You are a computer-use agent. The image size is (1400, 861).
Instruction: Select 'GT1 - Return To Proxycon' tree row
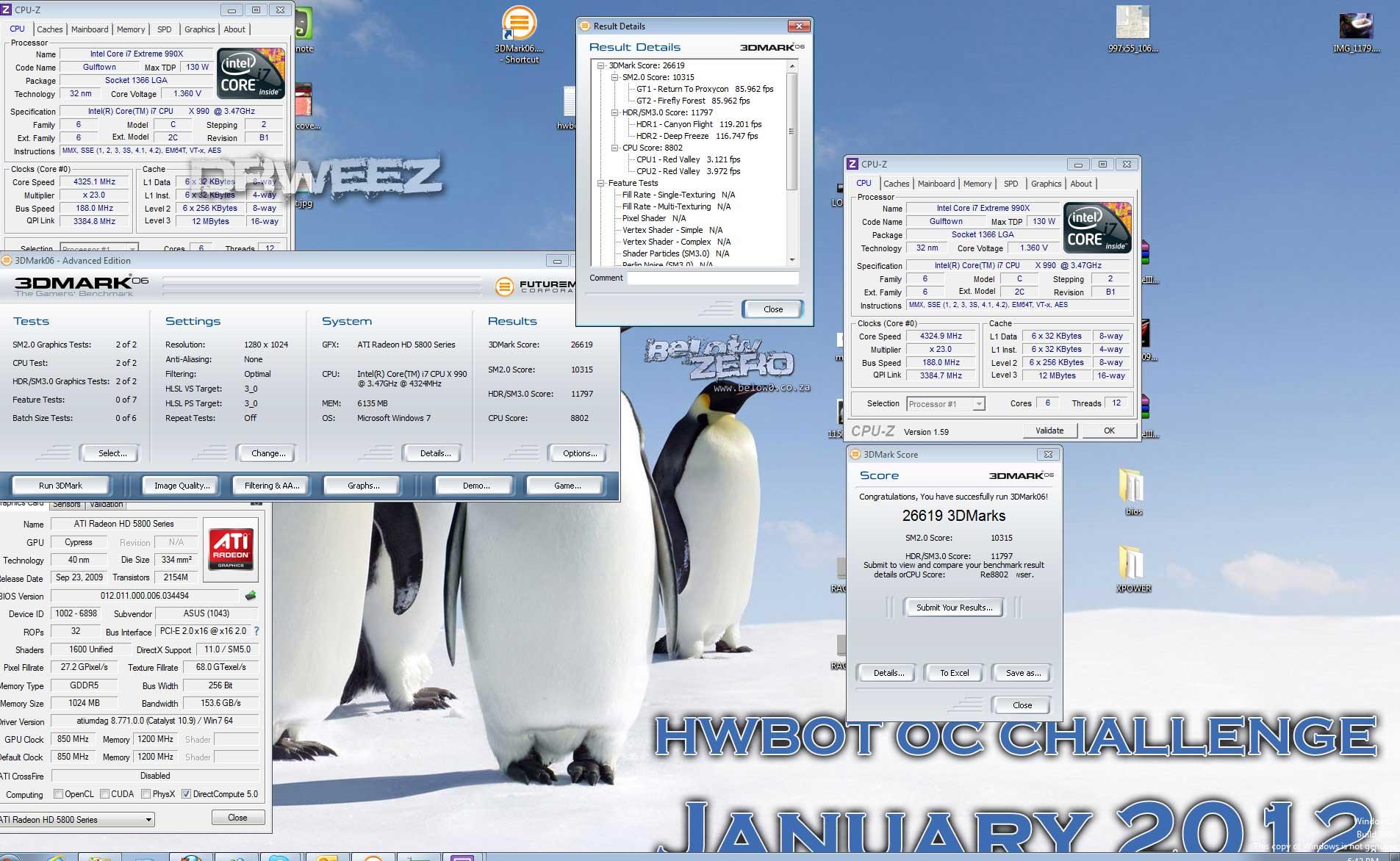[x=704, y=89]
